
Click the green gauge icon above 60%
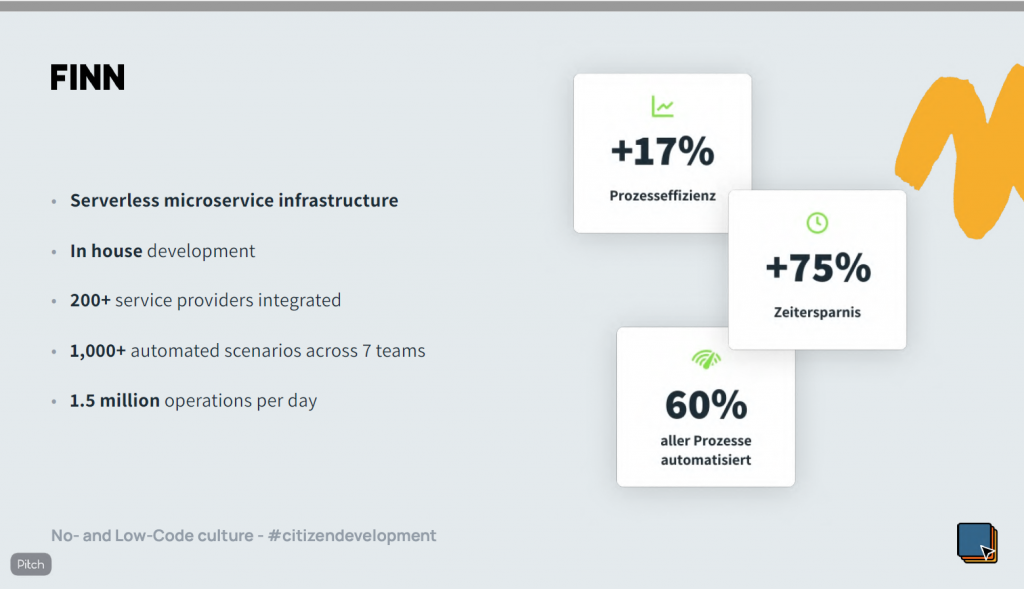[x=706, y=358]
